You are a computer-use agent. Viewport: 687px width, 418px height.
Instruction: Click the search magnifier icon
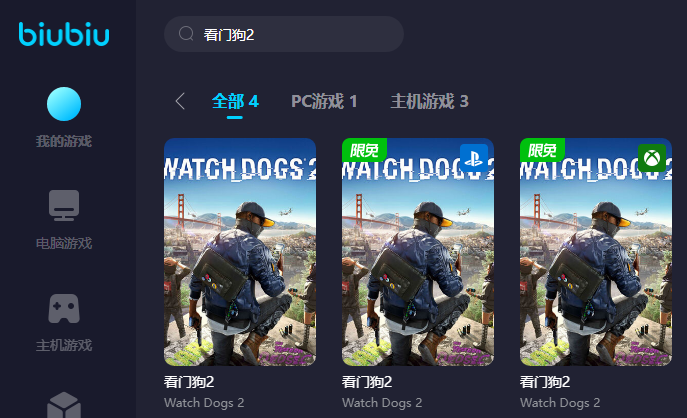(x=186, y=34)
